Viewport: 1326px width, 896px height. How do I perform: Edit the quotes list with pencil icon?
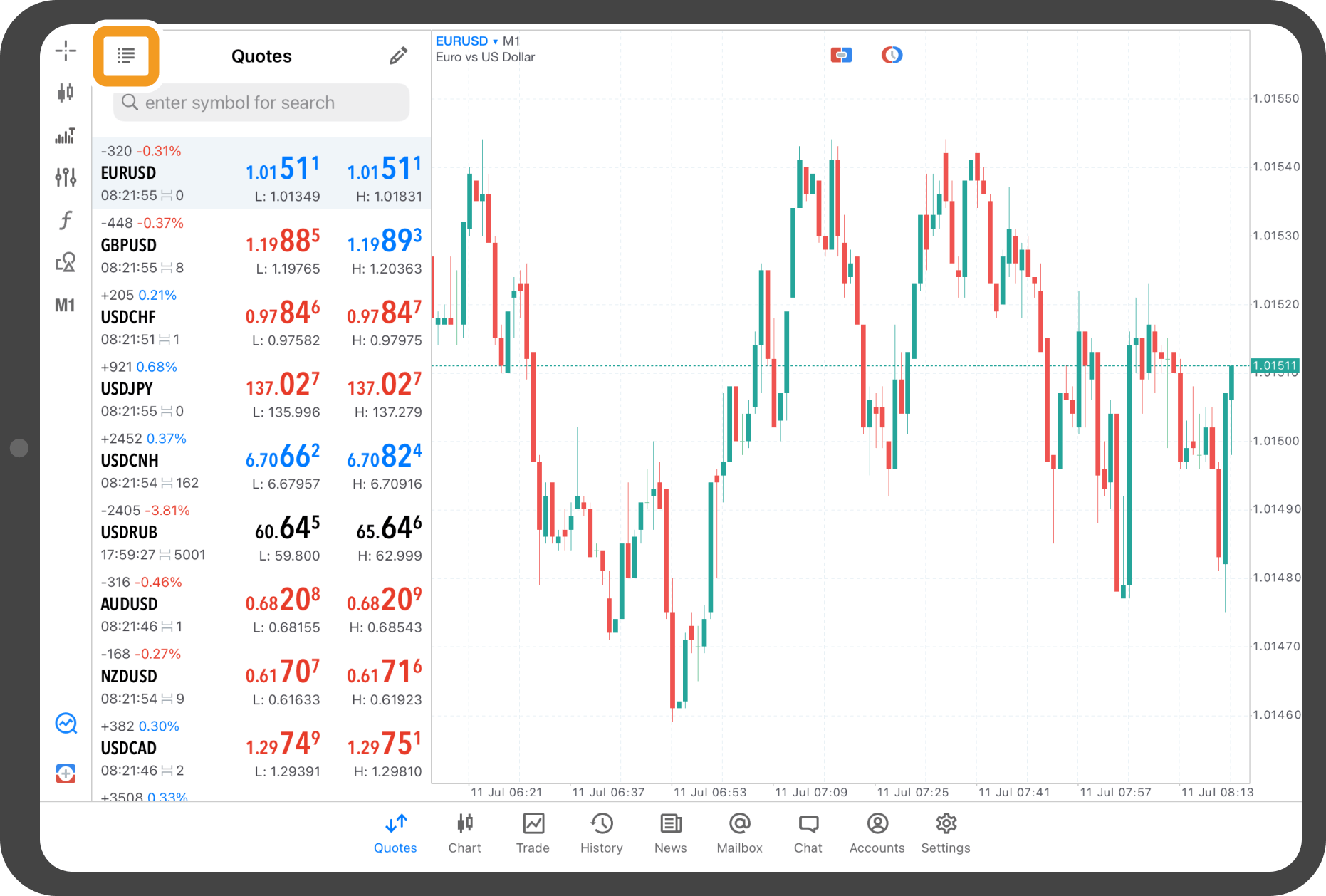[x=398, y=56]
